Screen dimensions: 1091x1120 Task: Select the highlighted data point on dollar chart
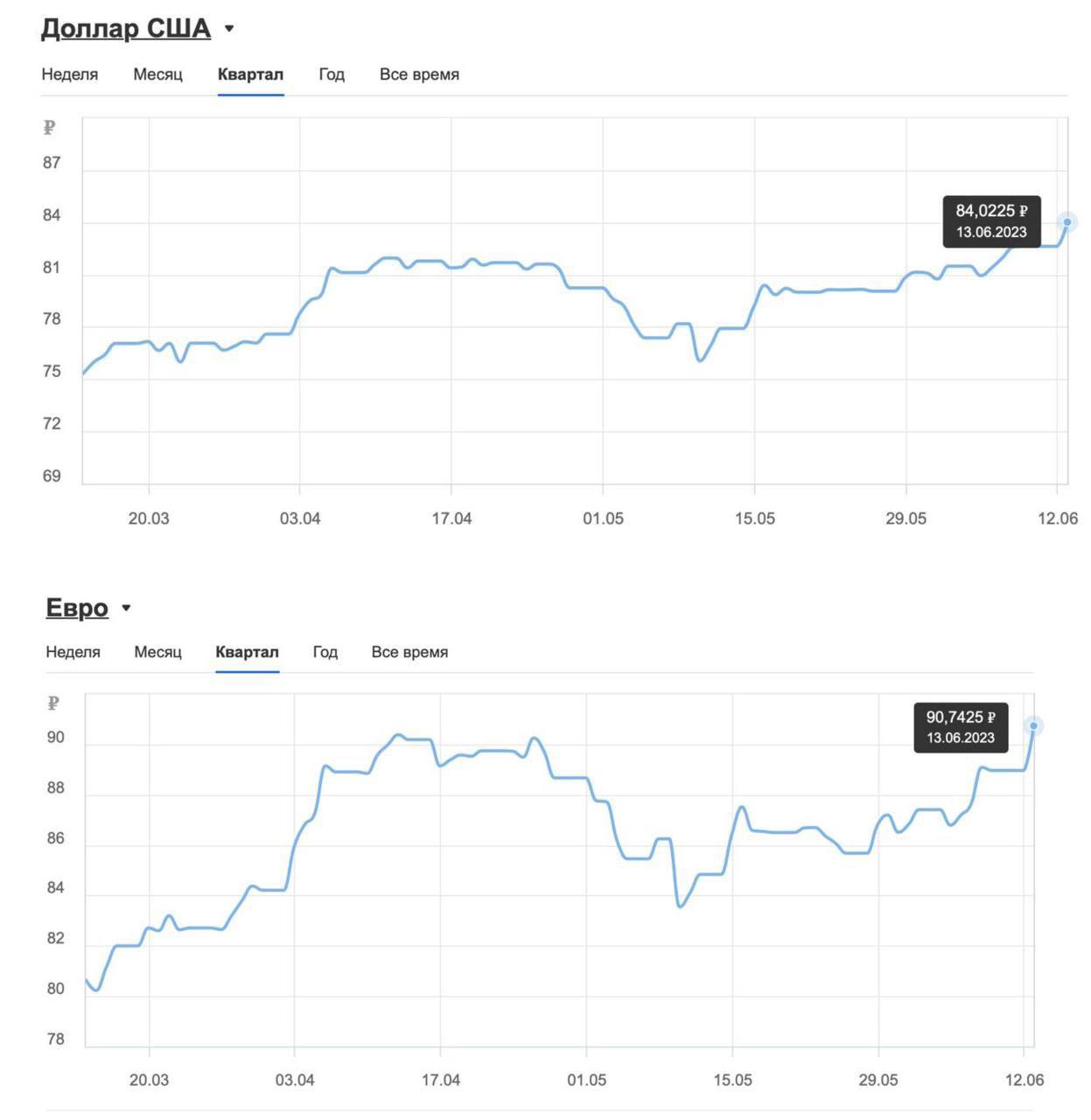click(1067, 224)
